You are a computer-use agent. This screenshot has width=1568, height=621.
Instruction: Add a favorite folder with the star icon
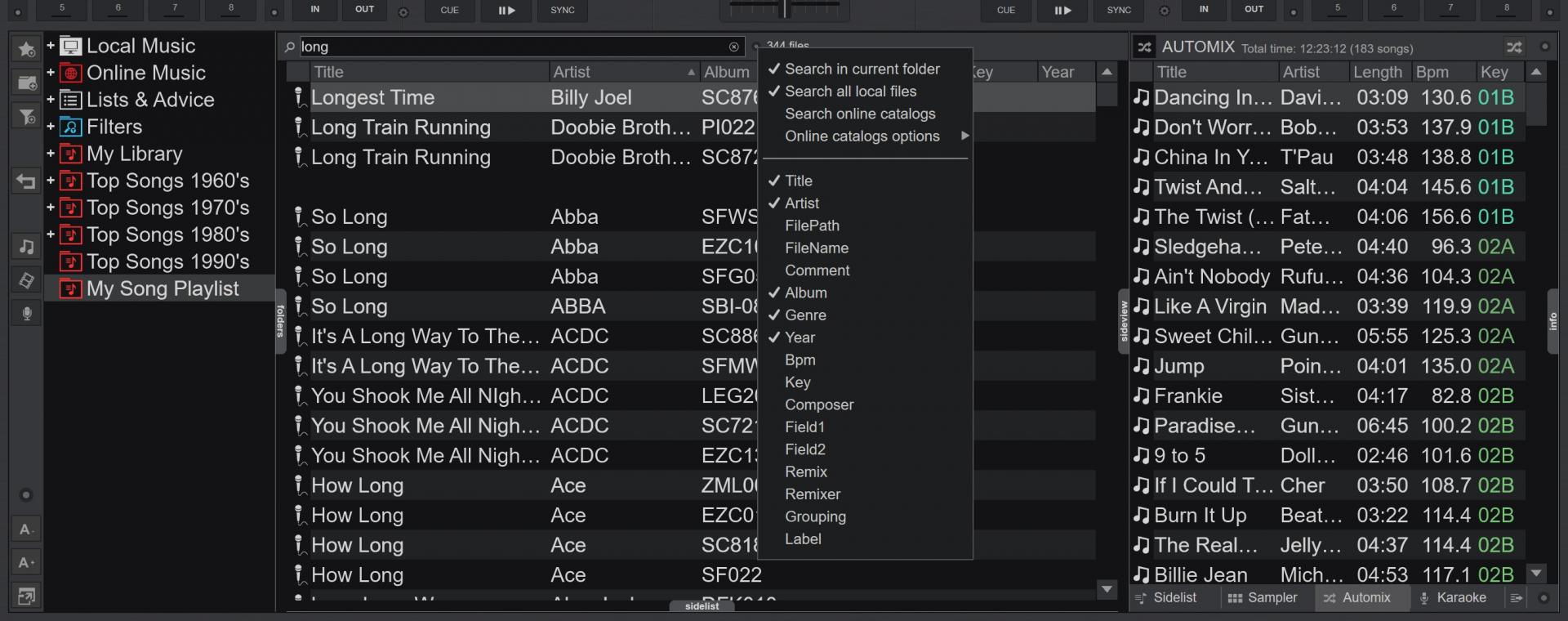(26, 49)
